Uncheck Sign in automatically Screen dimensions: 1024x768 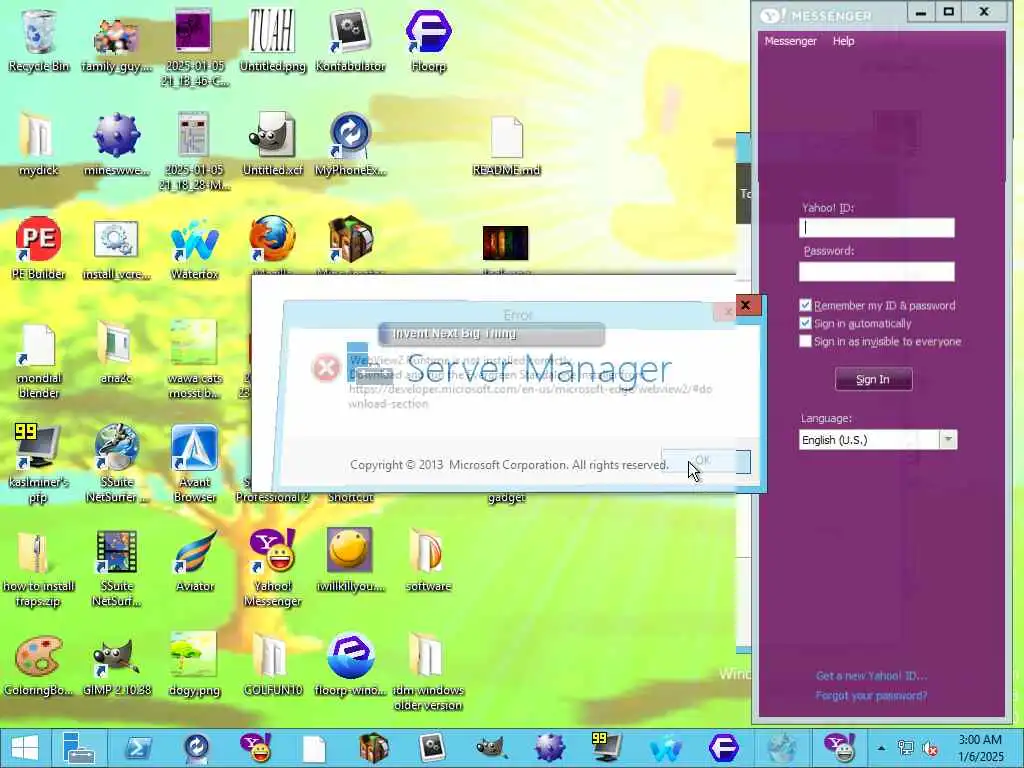pos(805,323)
